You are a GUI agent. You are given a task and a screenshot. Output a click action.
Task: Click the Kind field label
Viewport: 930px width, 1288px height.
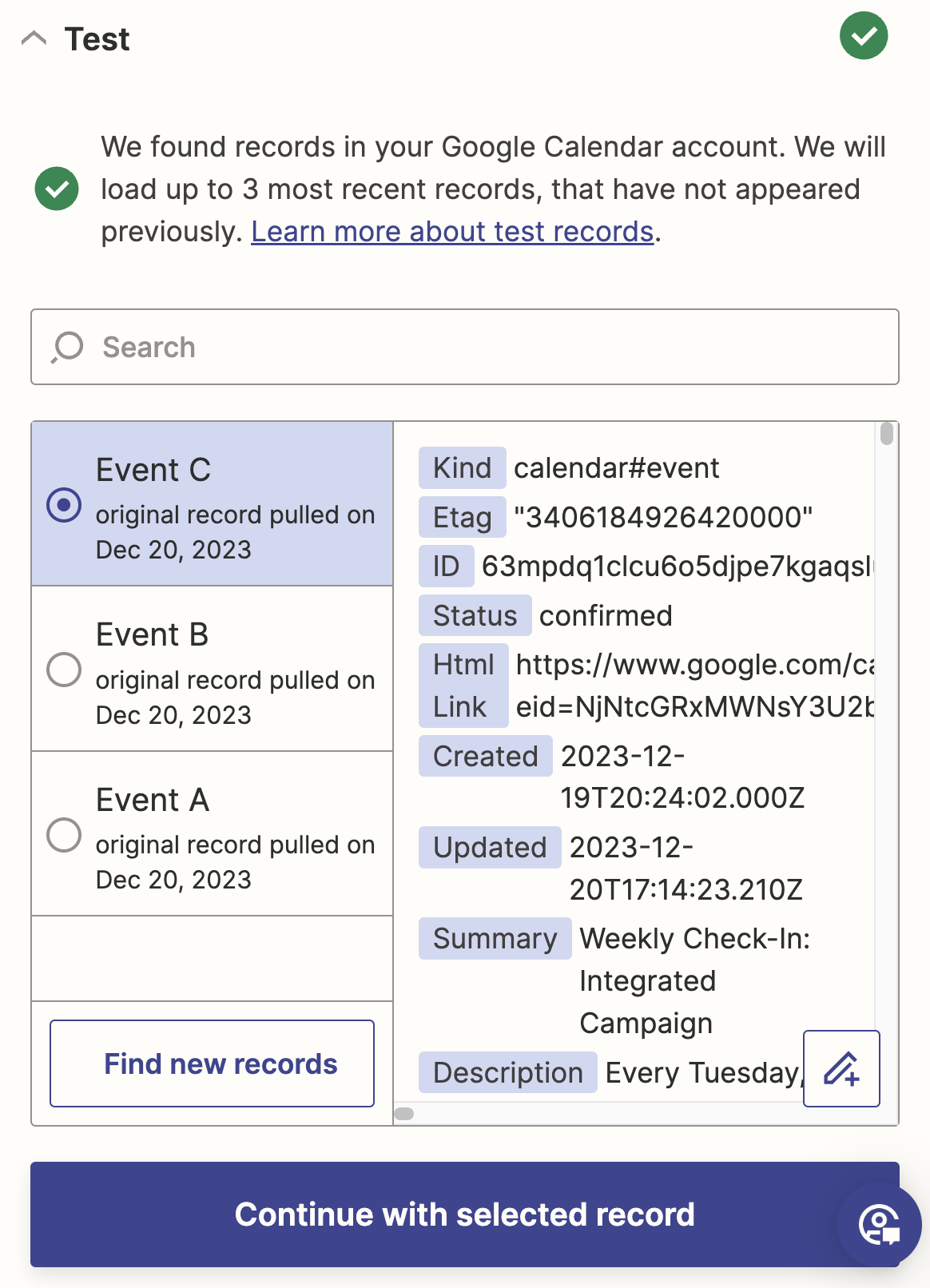[462, 468]
